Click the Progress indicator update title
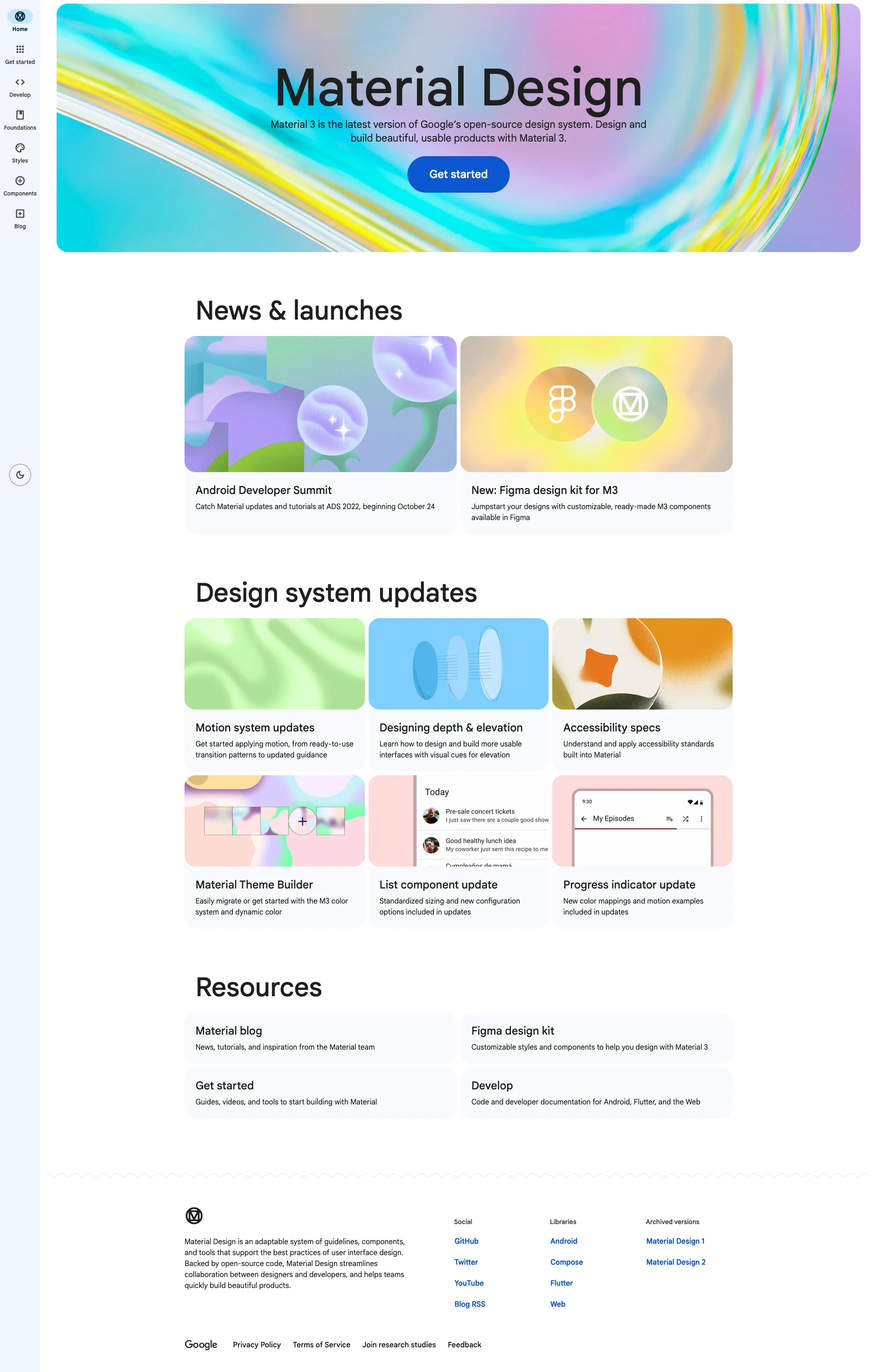Viewport: 877px width, 1372px height. pyautogui.click(x=629, y=885)
